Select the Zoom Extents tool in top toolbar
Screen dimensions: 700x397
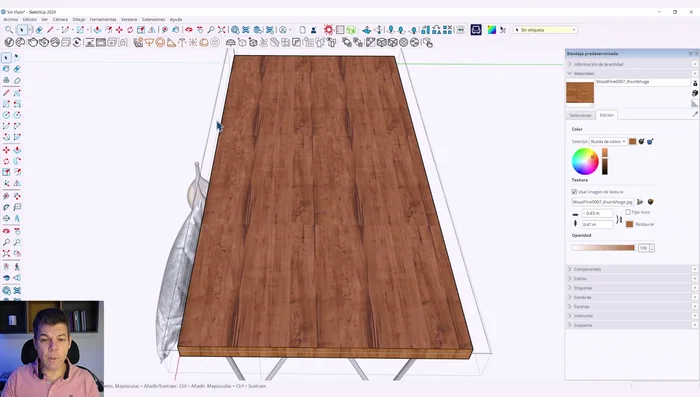click(x=221, y=30)
